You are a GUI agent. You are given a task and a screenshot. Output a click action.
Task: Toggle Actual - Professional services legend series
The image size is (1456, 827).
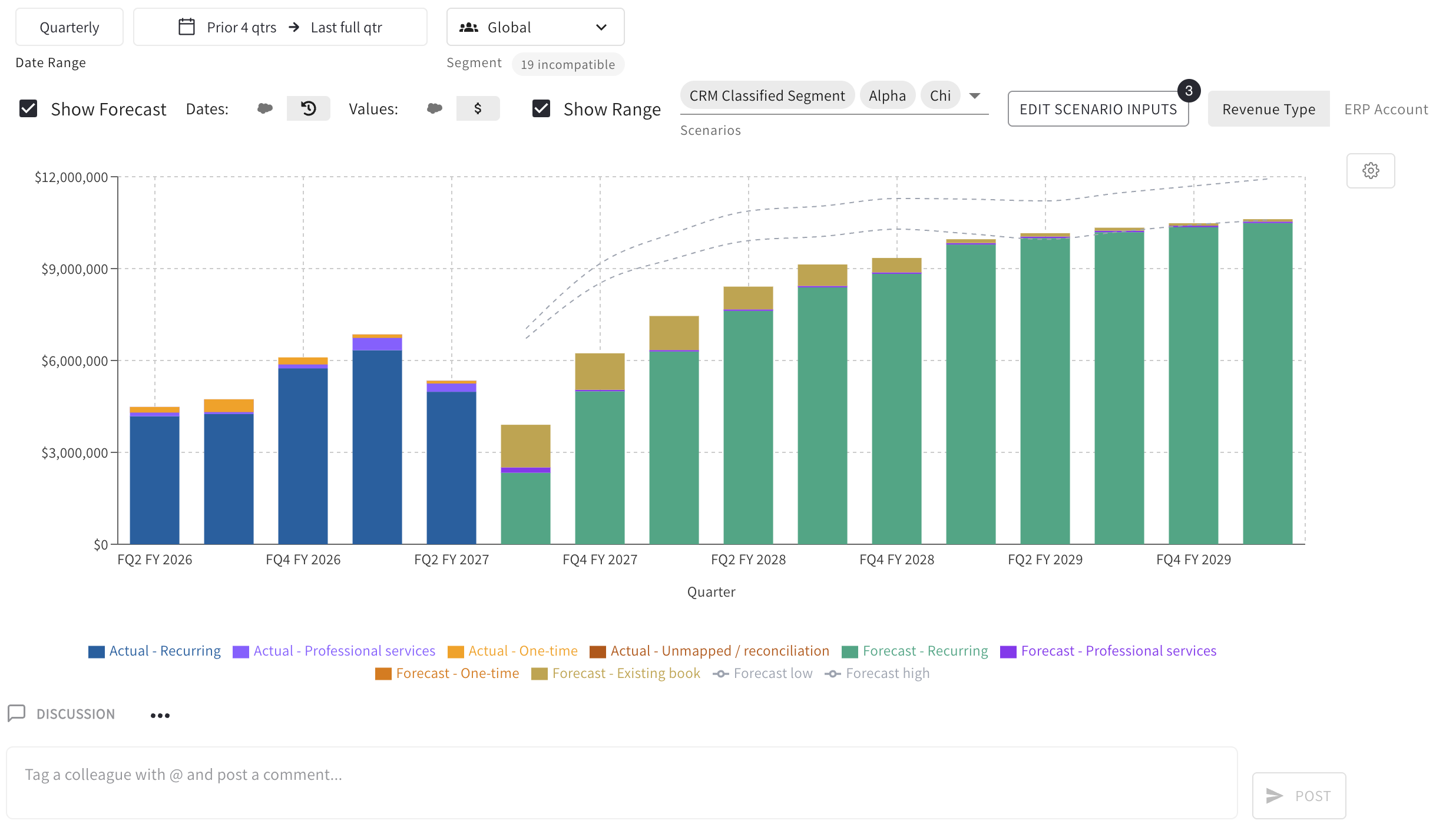coord(334,651)
